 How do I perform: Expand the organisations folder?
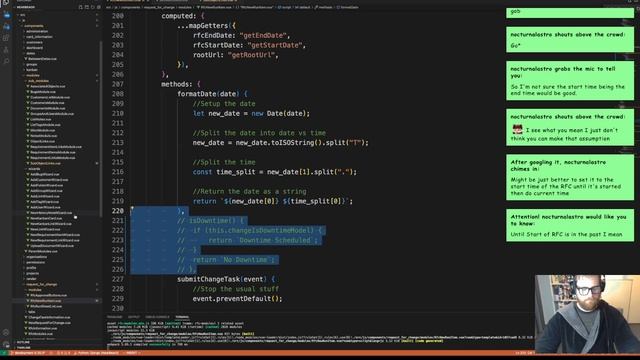point(36,257)
